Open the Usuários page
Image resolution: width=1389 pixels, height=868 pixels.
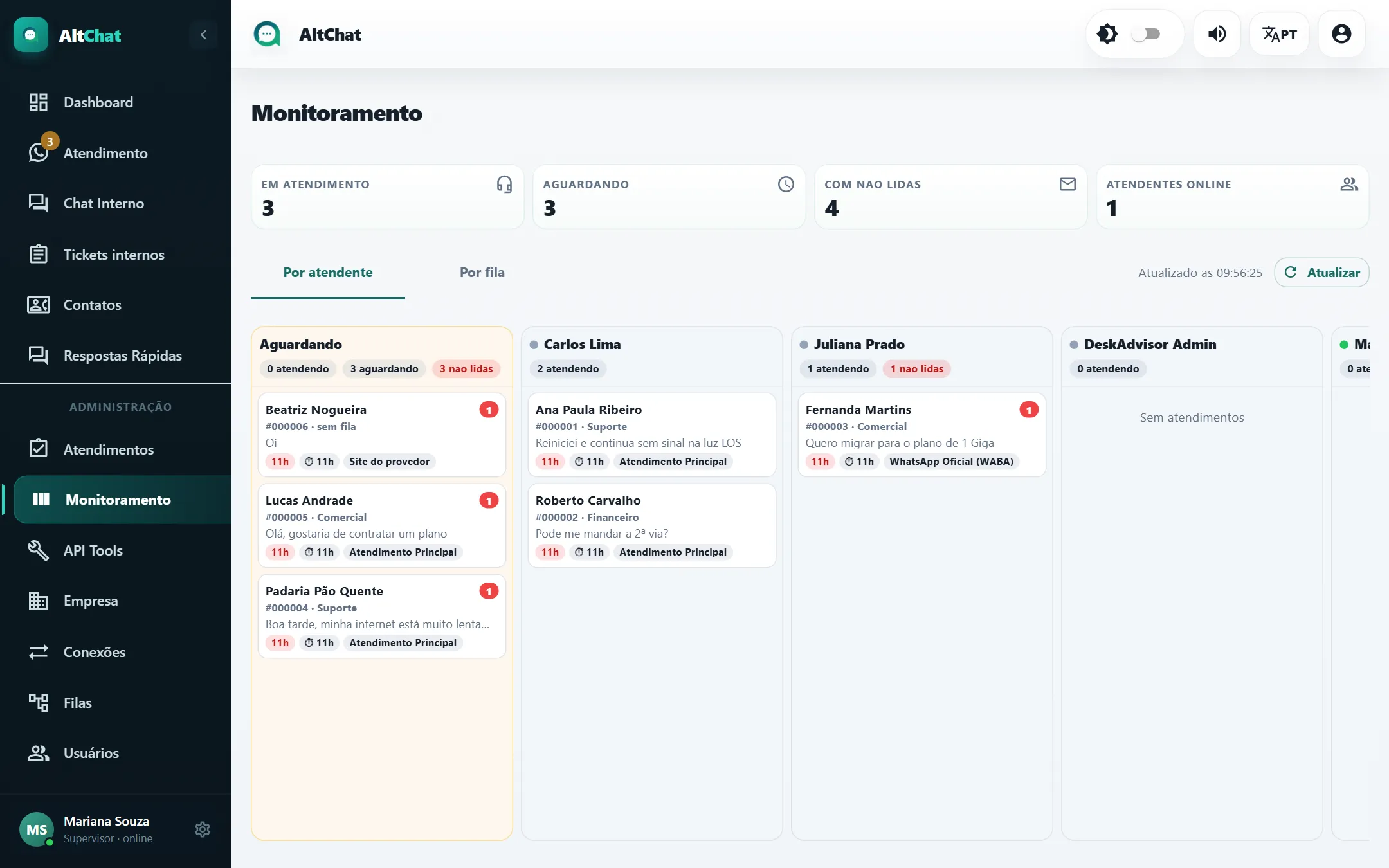[x=116, y=753]
